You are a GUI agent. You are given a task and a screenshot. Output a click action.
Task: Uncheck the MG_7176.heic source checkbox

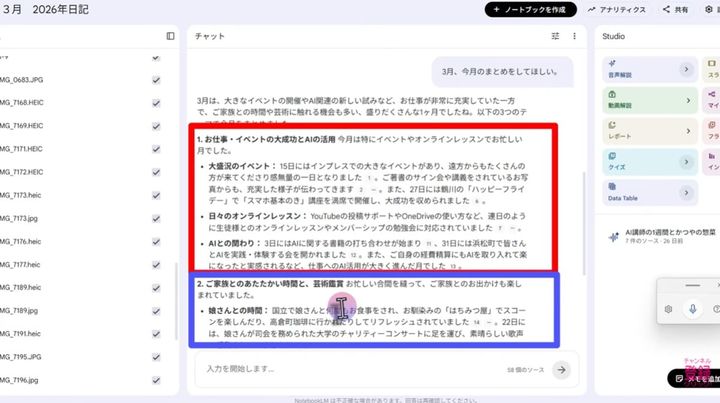click(156, 241)
